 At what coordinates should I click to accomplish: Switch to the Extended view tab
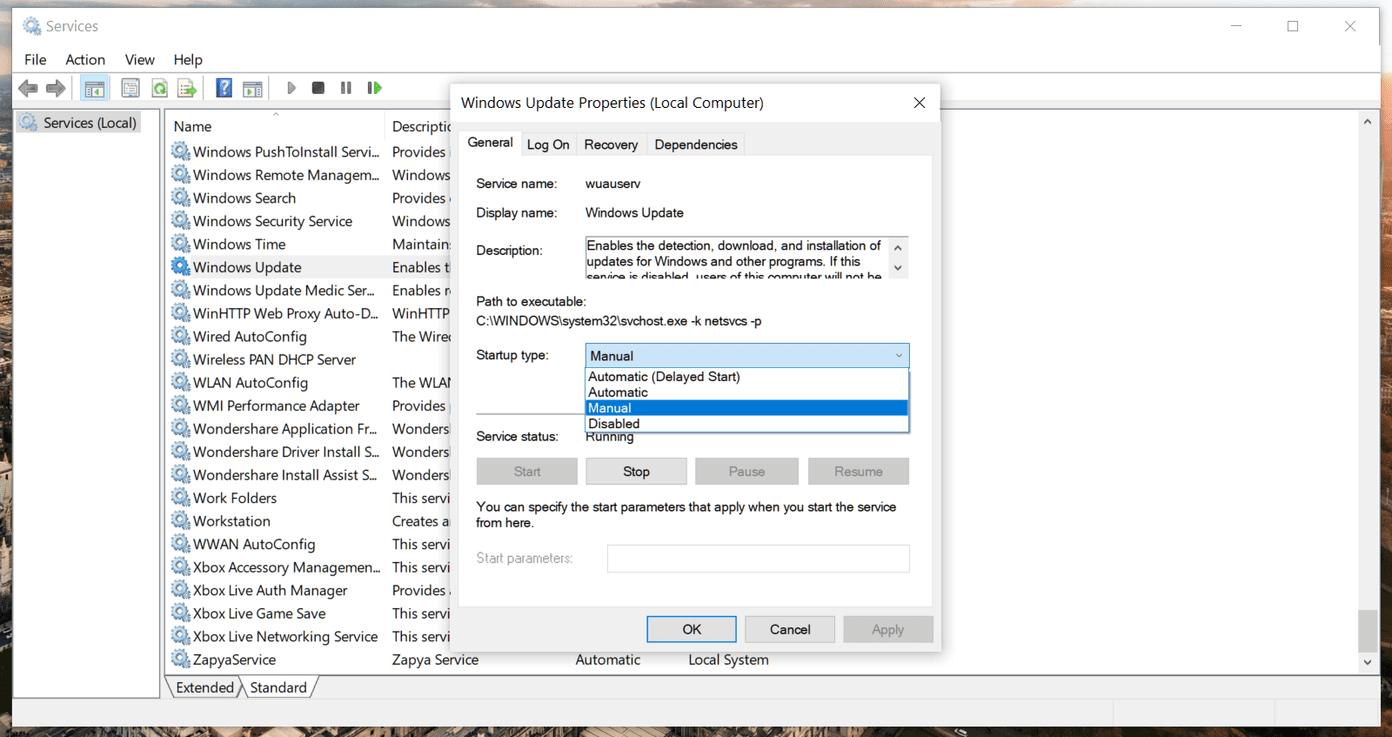click(x=204, y=687)
